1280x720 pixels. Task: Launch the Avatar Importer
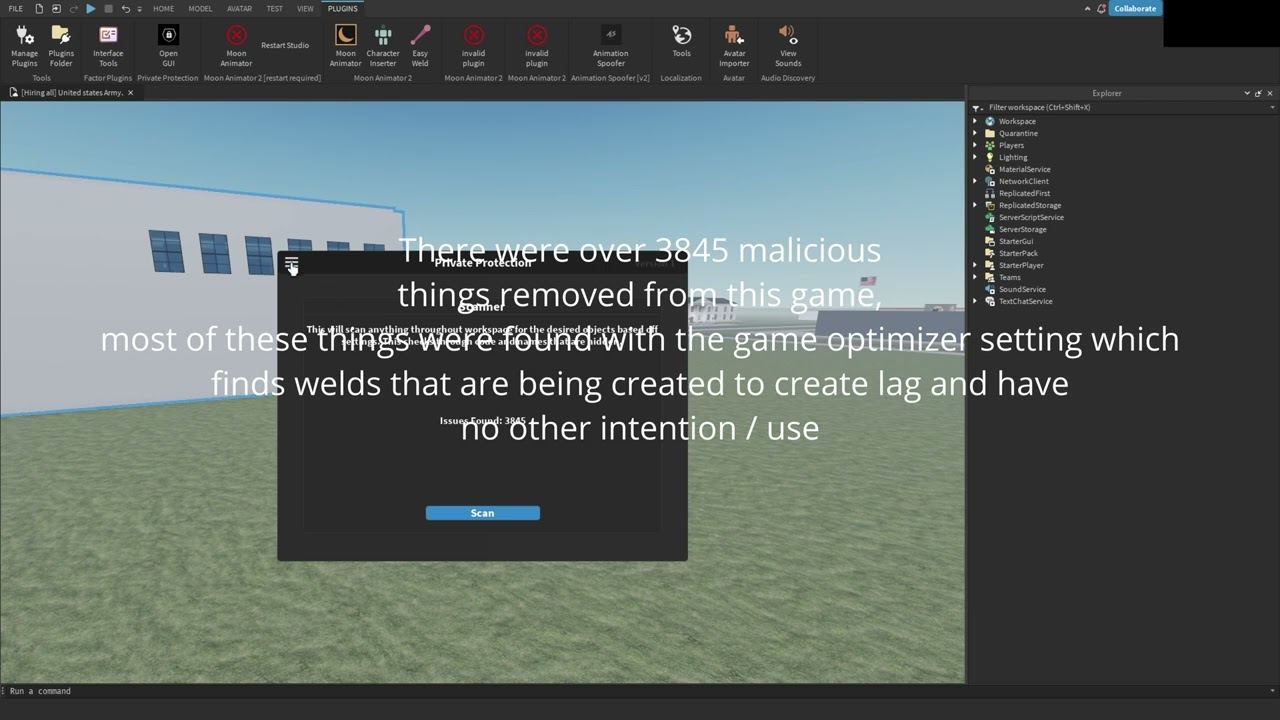point(734,46)
